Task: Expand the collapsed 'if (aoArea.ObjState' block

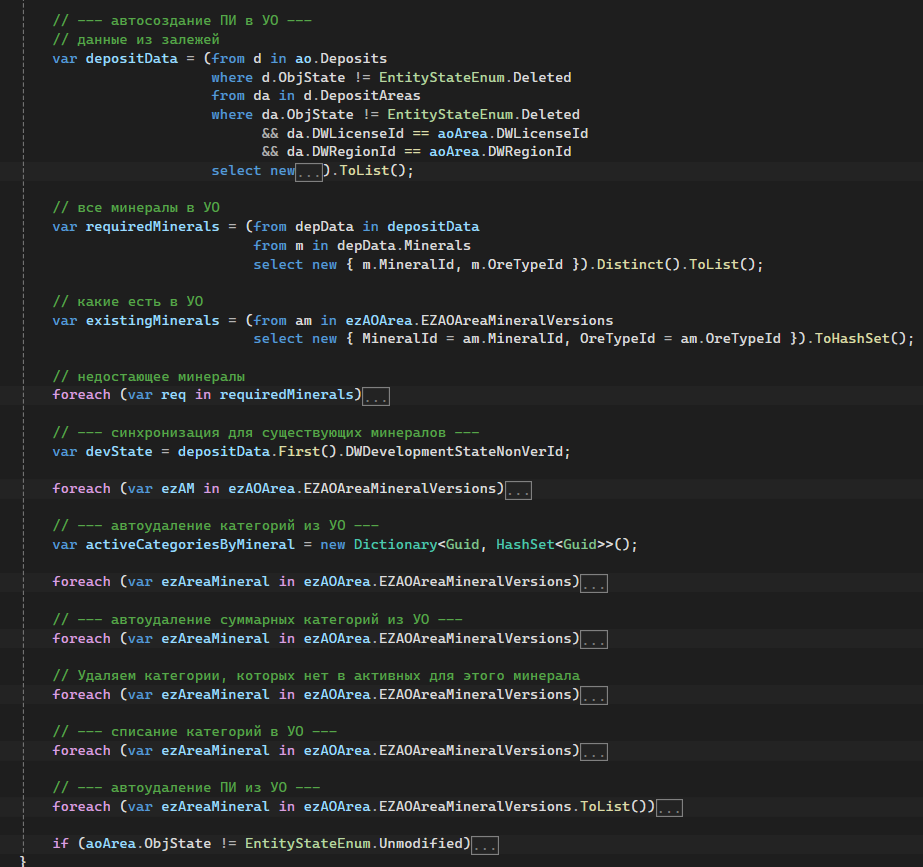Action: click(485, 845)
